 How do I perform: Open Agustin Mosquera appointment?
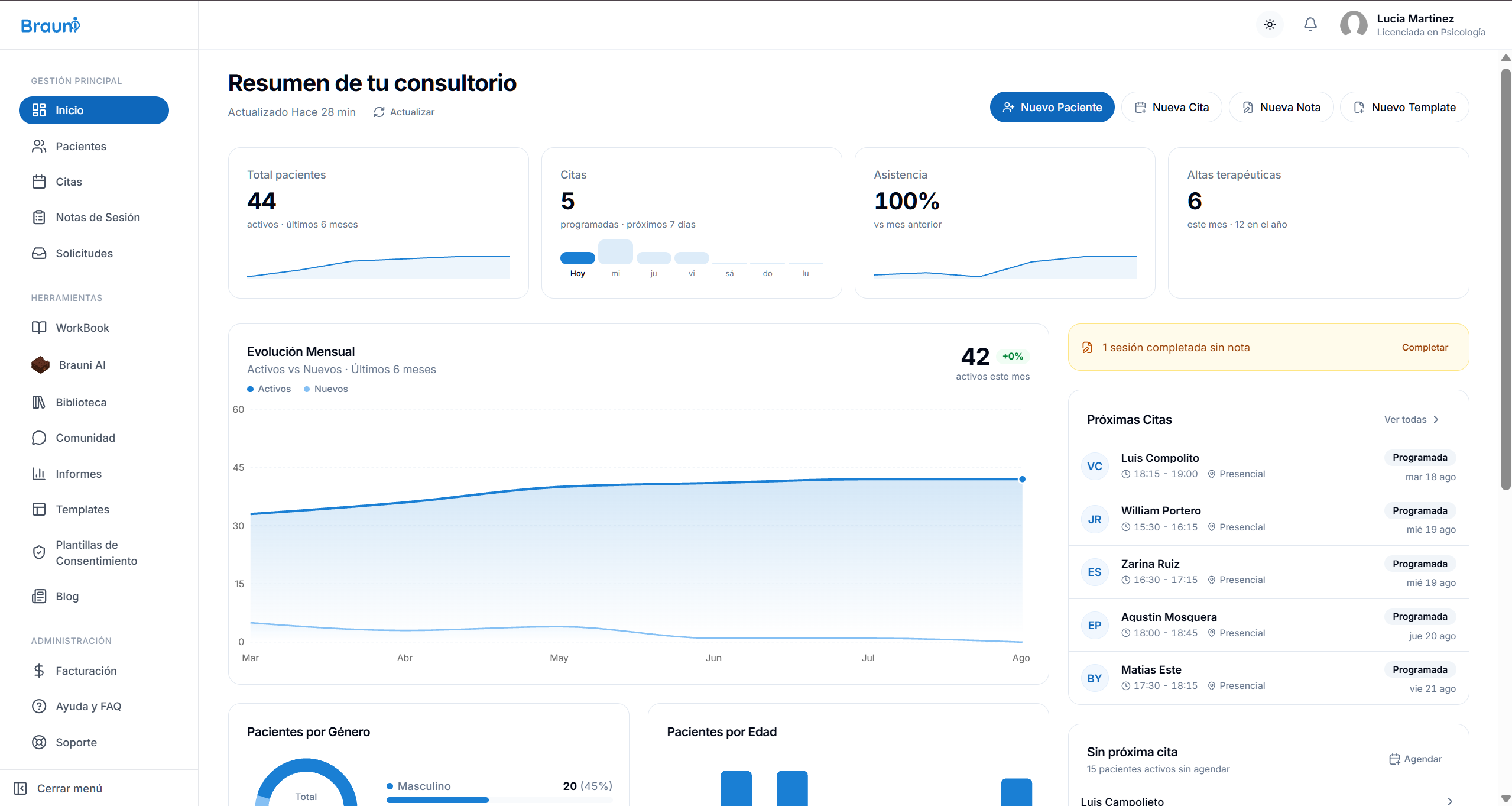pos(1268,625)
